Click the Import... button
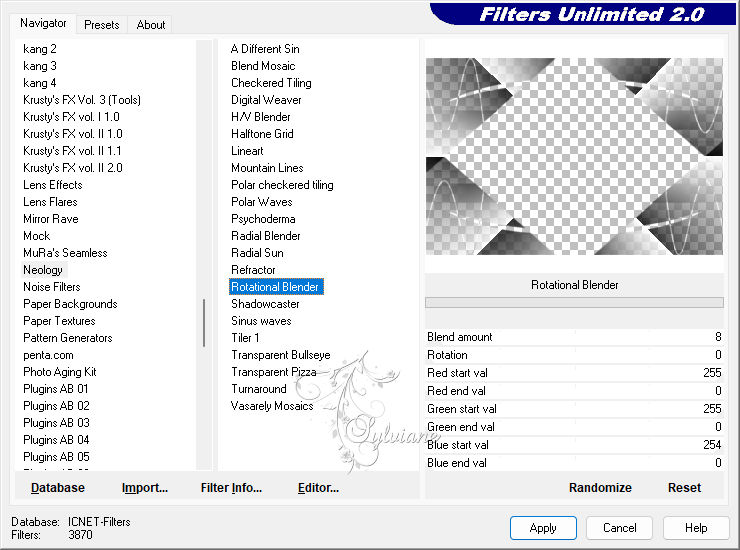 tap(144, 488)
